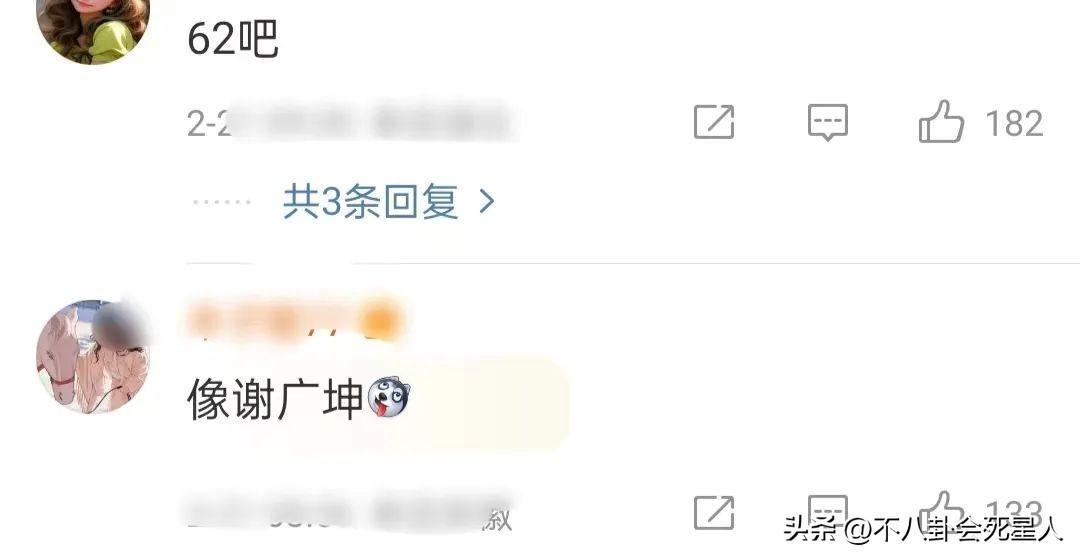Open the avatar of the 像谢广坤 commenter
Image resolution: width=1080 pixels, height=559 pixels.
(93, 357)
